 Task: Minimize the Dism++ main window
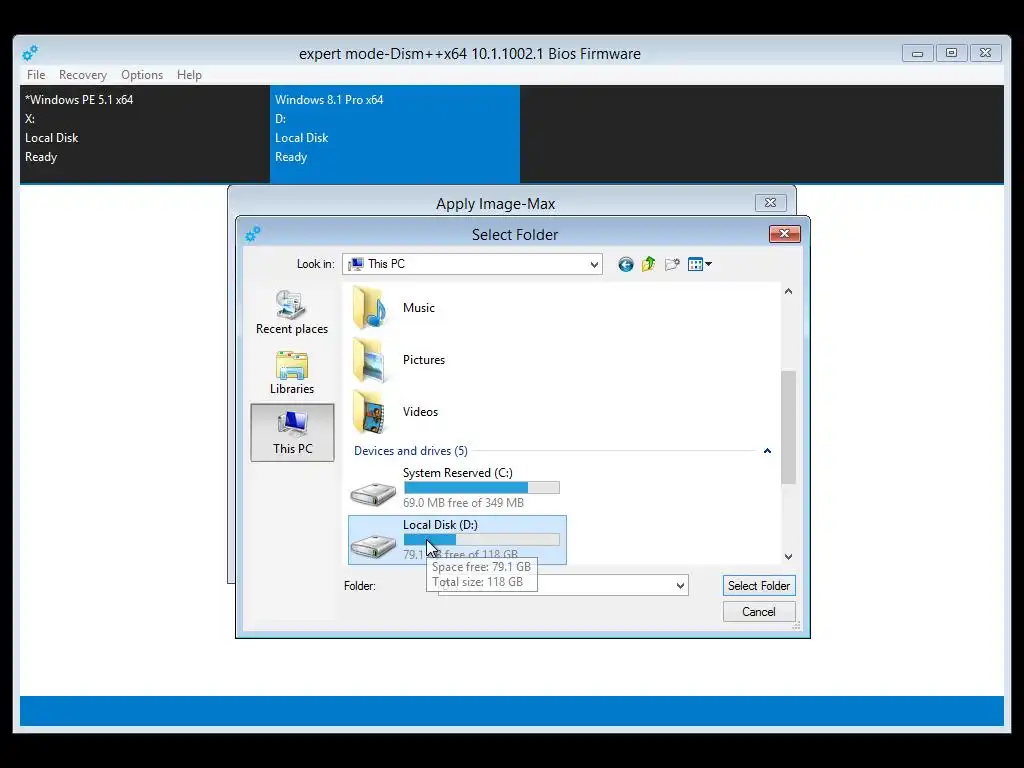[918, 53]
